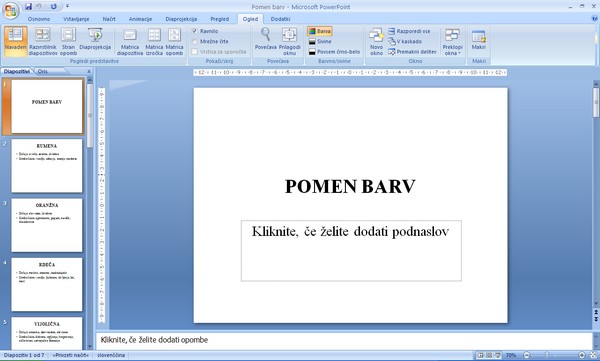Arrange windows V kaskado
This screenshot has width=600, height=361.
click(x=405, y=41)
